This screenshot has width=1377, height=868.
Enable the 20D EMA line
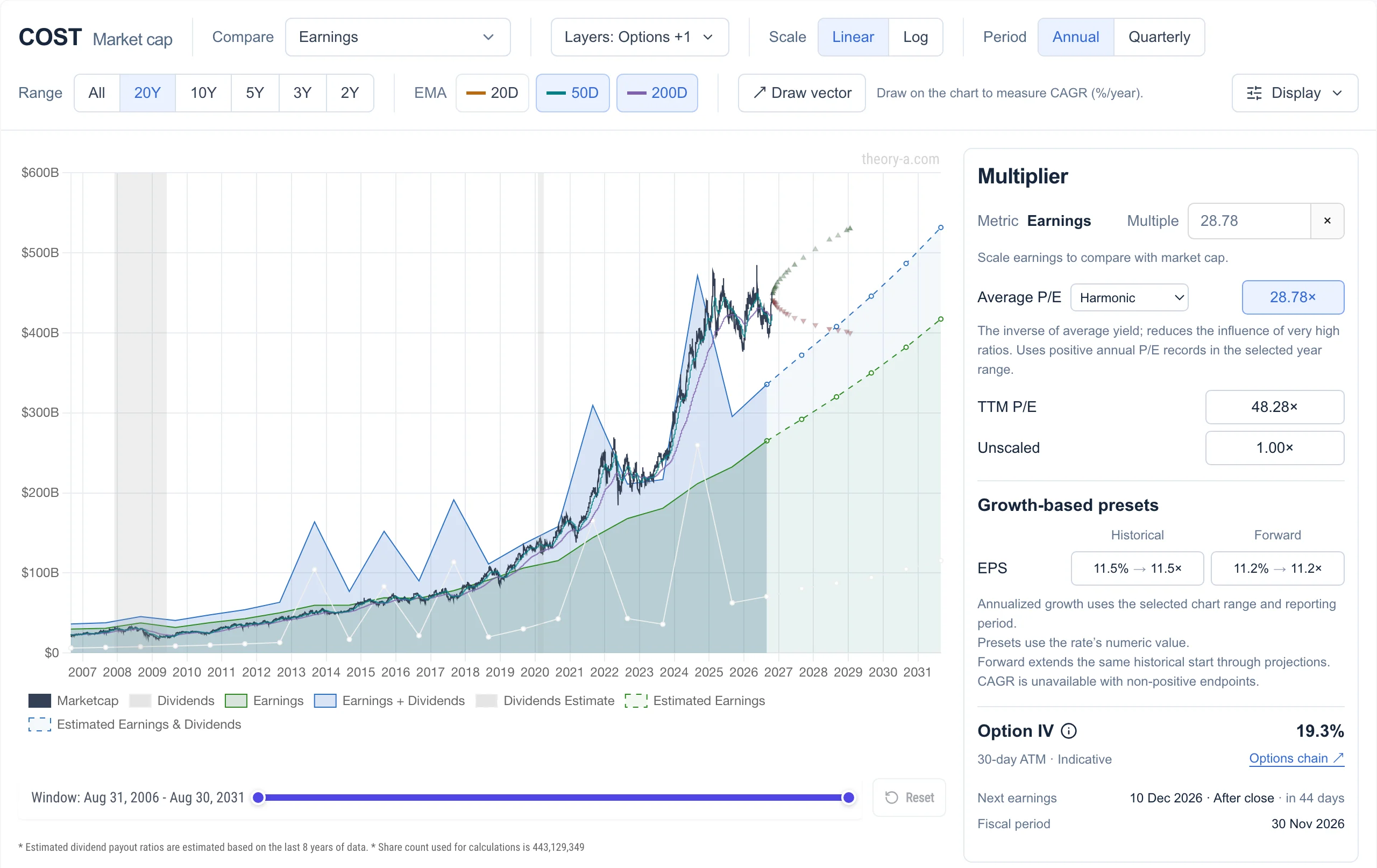tap(492, 93)
